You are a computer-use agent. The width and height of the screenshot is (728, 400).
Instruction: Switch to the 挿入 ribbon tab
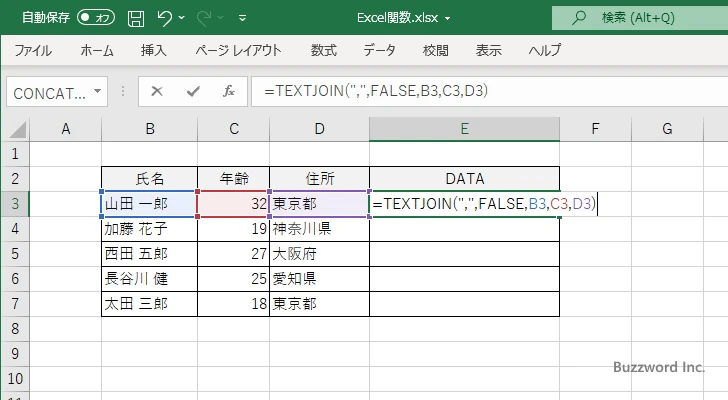pos(153,50)
